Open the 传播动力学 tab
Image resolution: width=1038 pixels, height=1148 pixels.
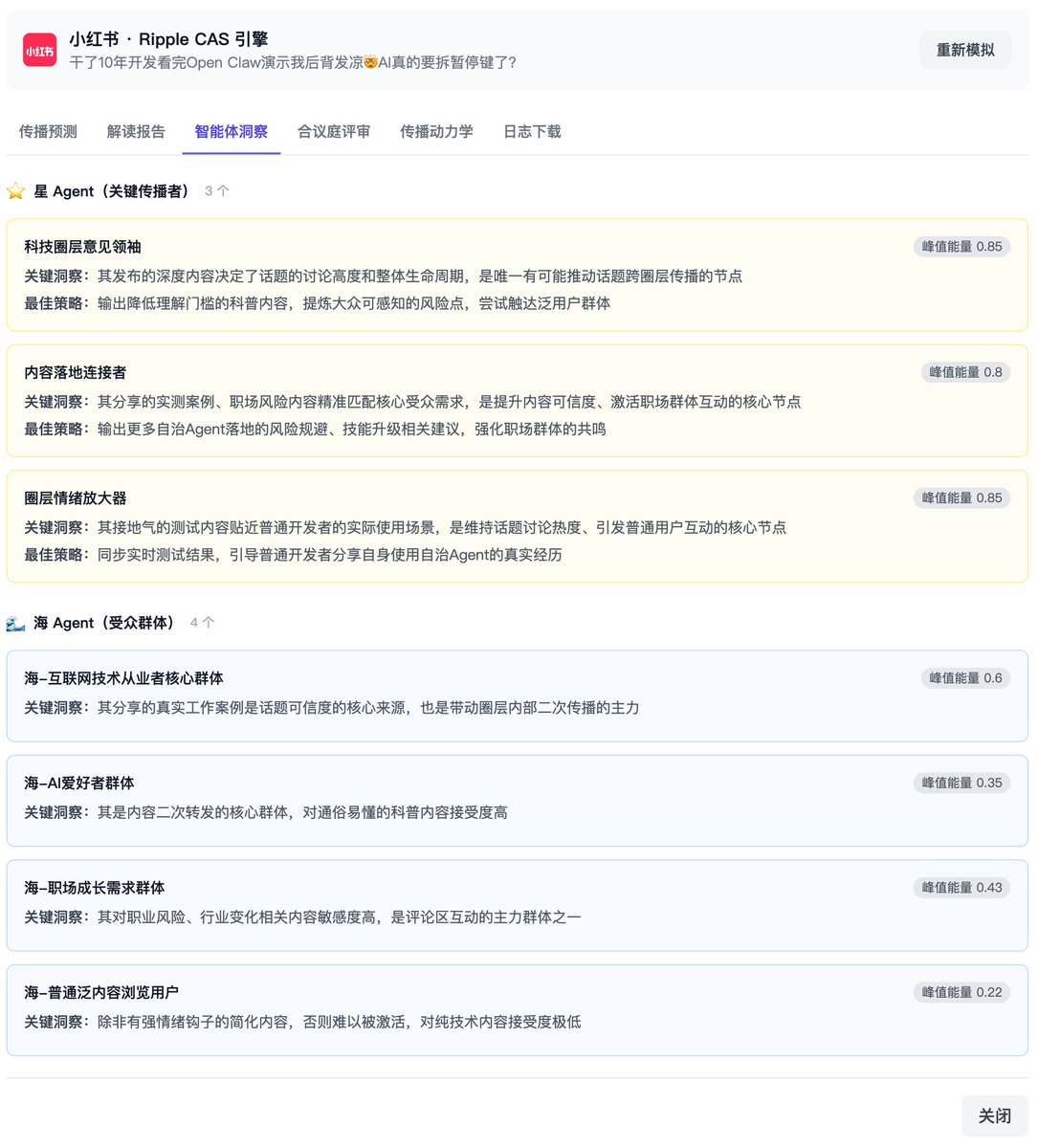tap(436, 132)
